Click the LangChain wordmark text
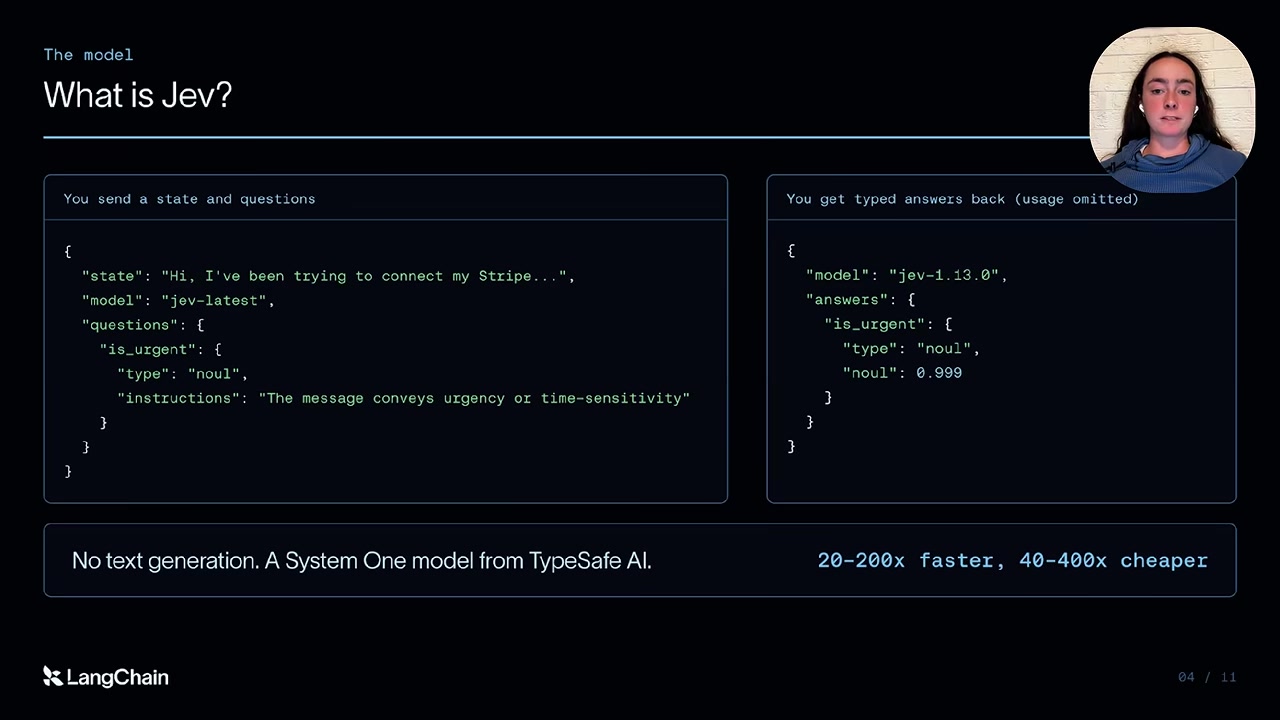 (117, 677)
